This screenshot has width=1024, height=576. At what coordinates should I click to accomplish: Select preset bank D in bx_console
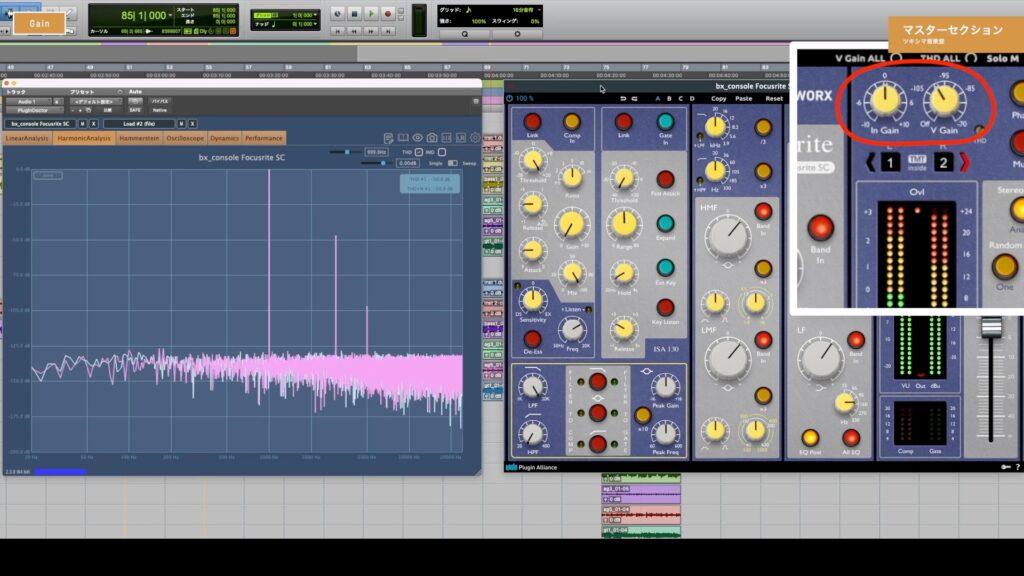point(692,99)
